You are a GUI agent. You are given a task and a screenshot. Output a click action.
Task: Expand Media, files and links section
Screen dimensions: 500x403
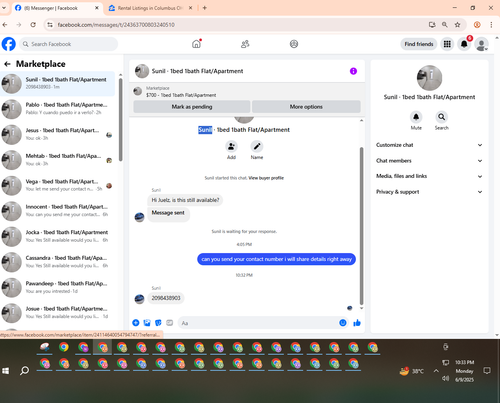(429, 176)
